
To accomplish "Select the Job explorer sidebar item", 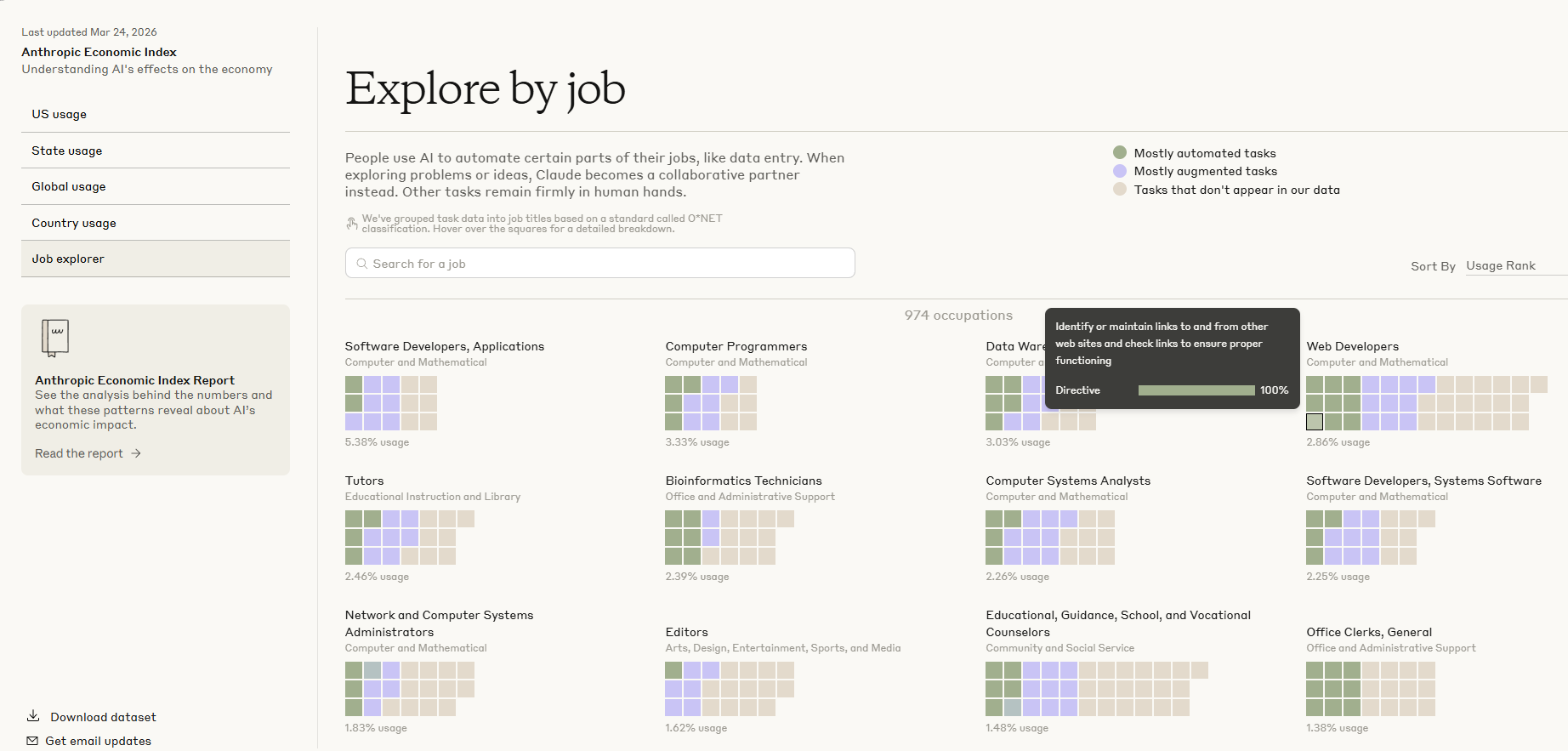I will click(x=68, y=259).
